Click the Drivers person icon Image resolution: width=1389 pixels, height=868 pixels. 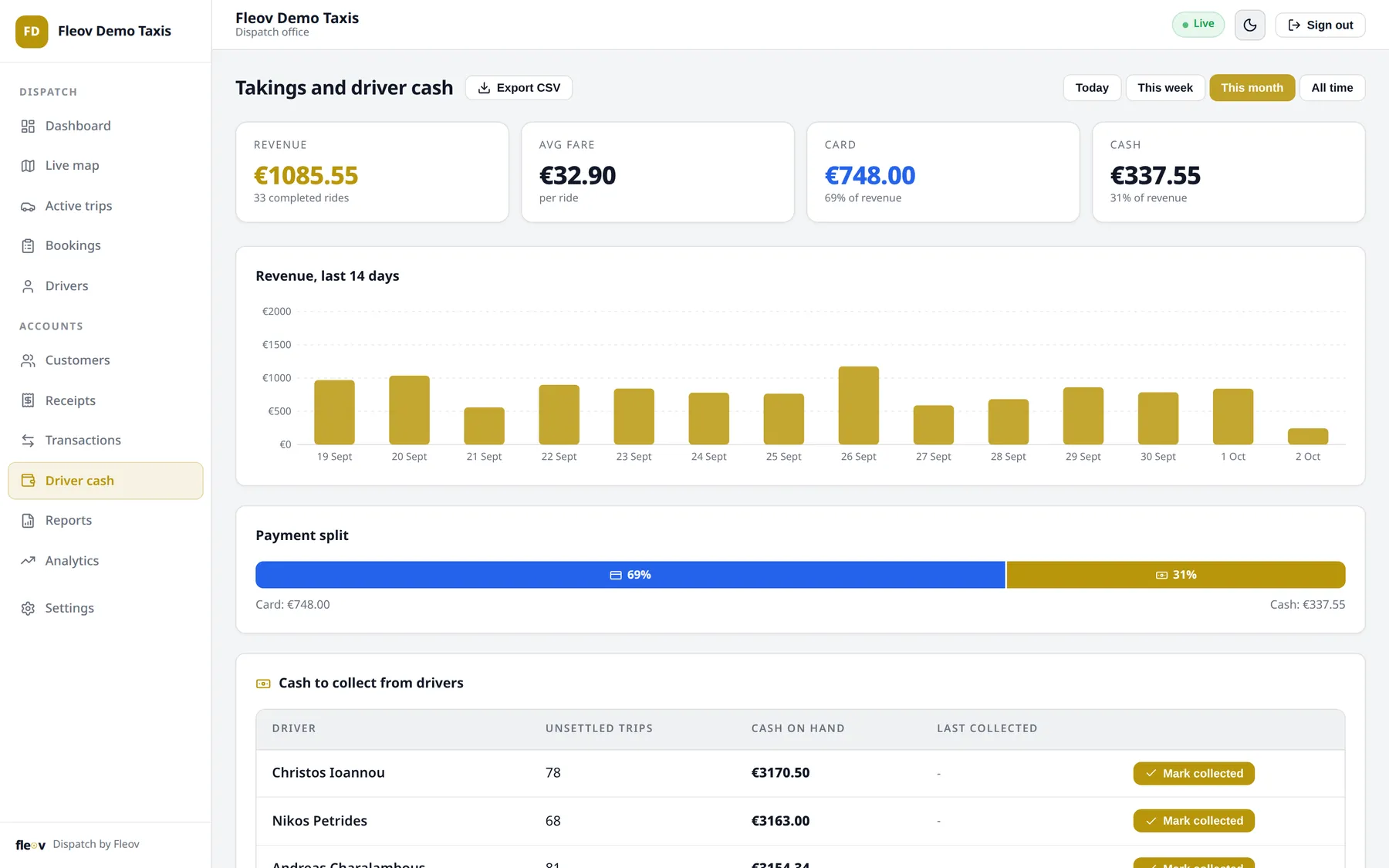[x=28, y=286]
